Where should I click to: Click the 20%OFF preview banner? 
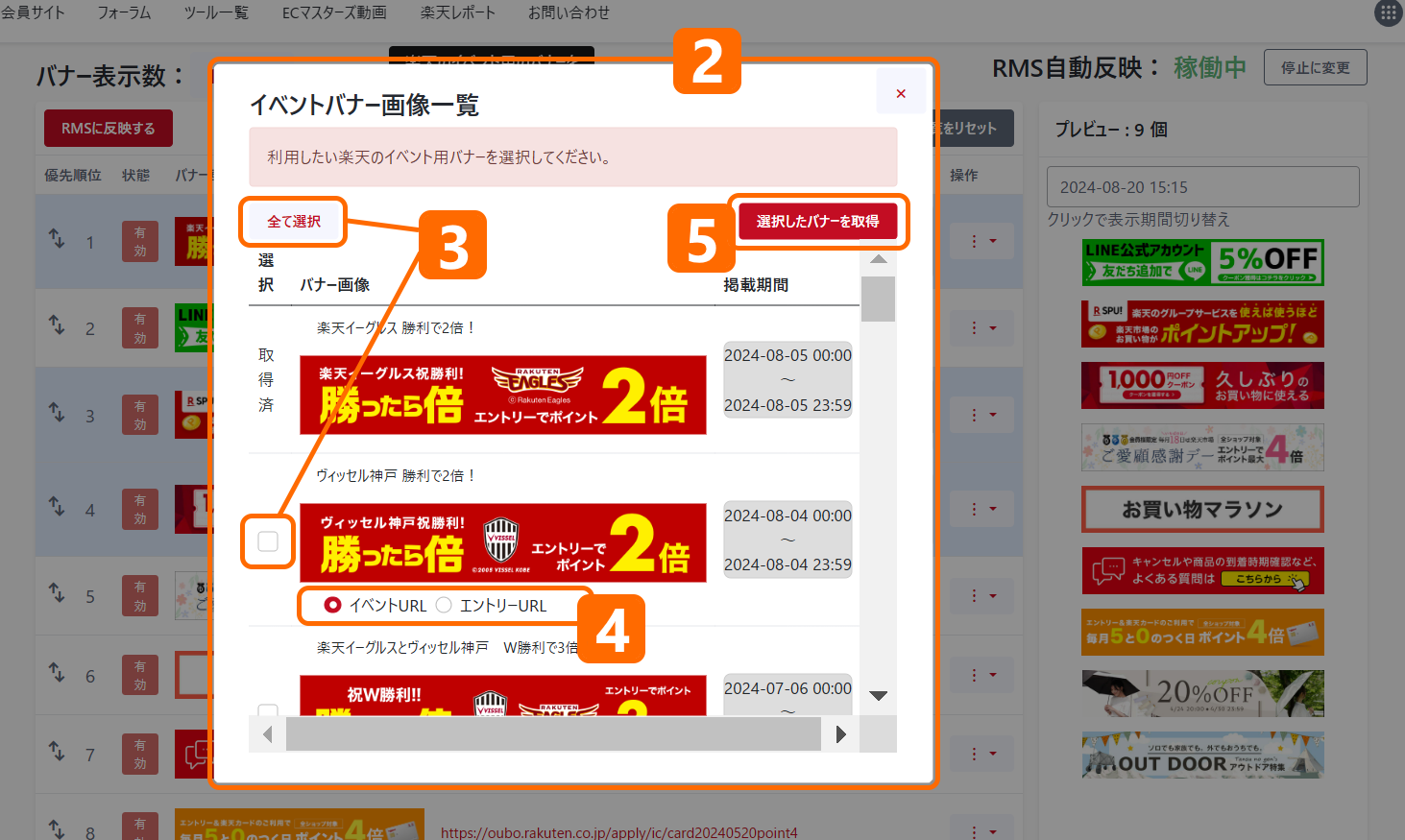1202,694
